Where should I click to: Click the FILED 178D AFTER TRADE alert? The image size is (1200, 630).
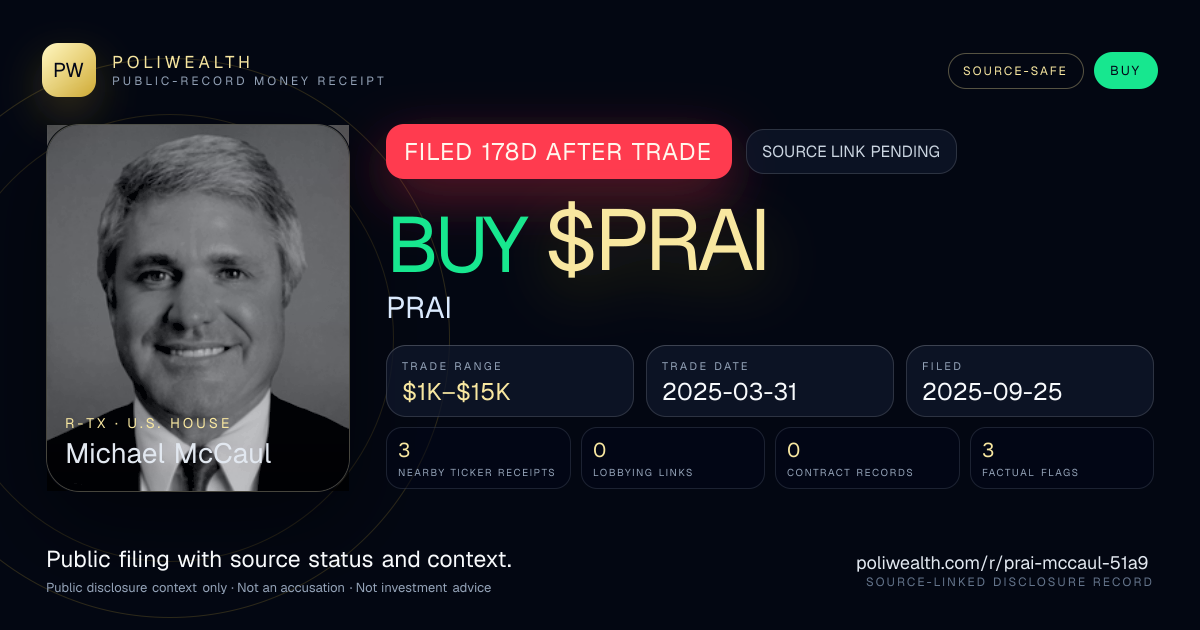click(x=558, y=152)
